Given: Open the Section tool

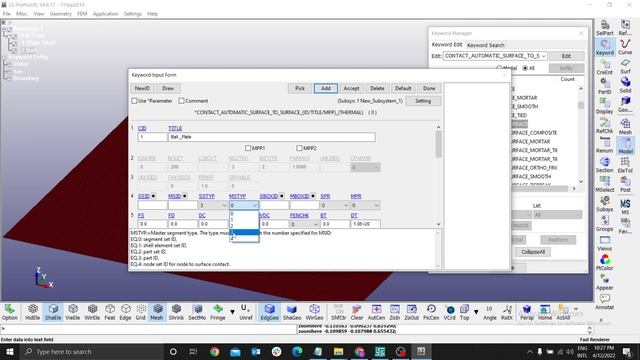Looking at the screenshot, I should (x=604, y=165).
